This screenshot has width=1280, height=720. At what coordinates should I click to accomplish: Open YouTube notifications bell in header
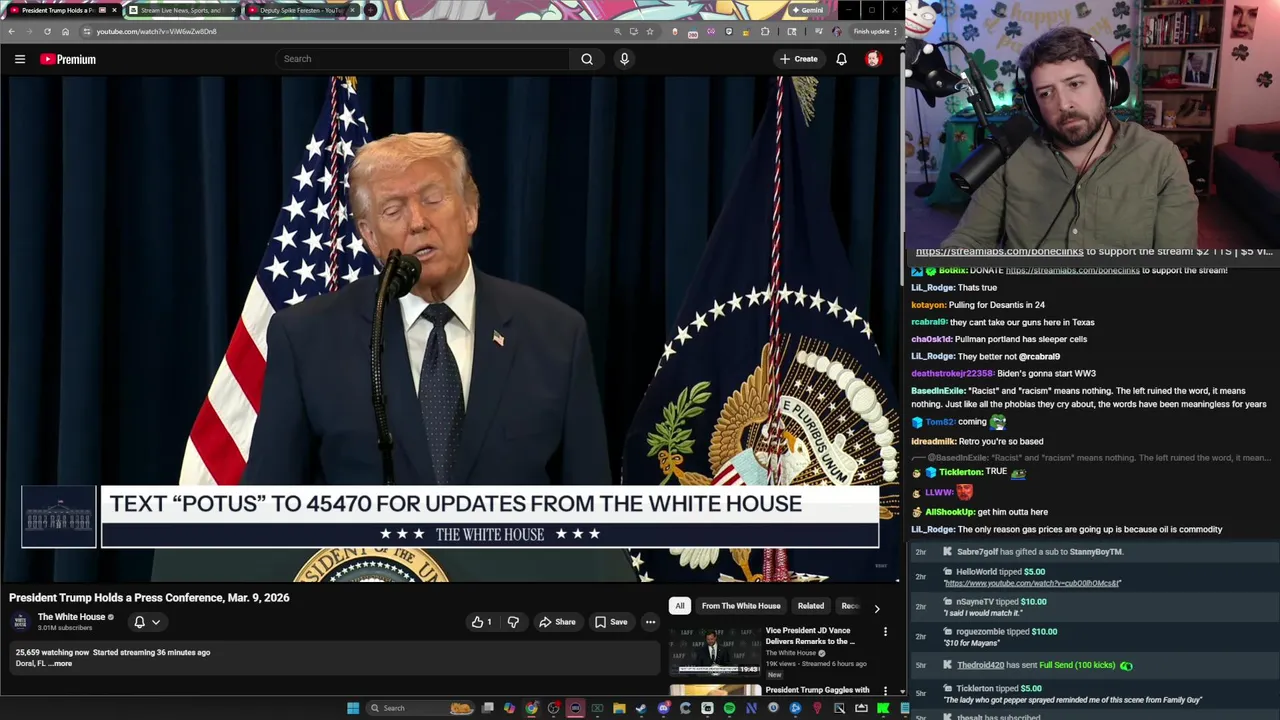click(x=841, y=59)
